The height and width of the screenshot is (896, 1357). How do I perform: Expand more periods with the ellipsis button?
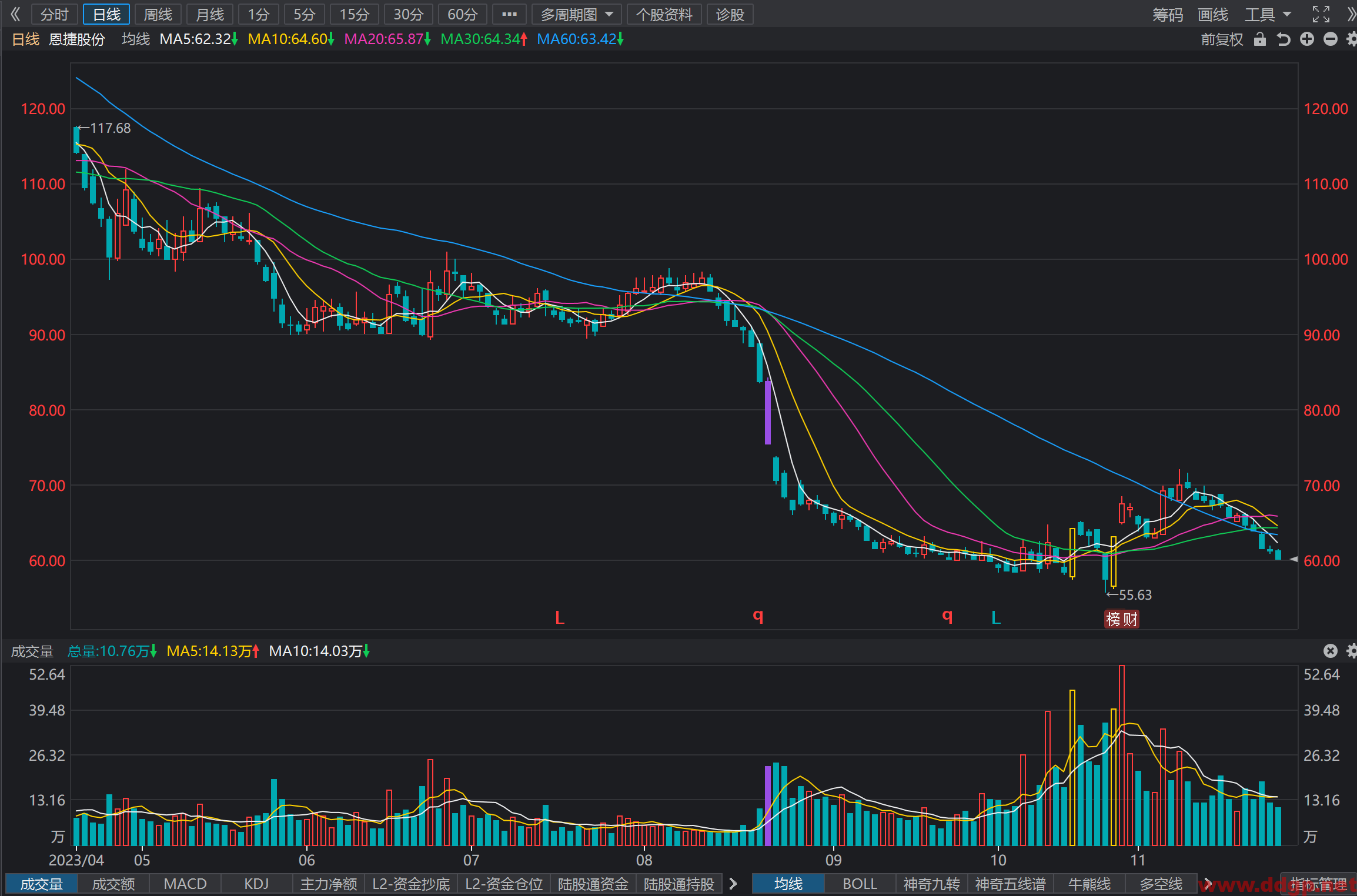click(x=509, y=15)
